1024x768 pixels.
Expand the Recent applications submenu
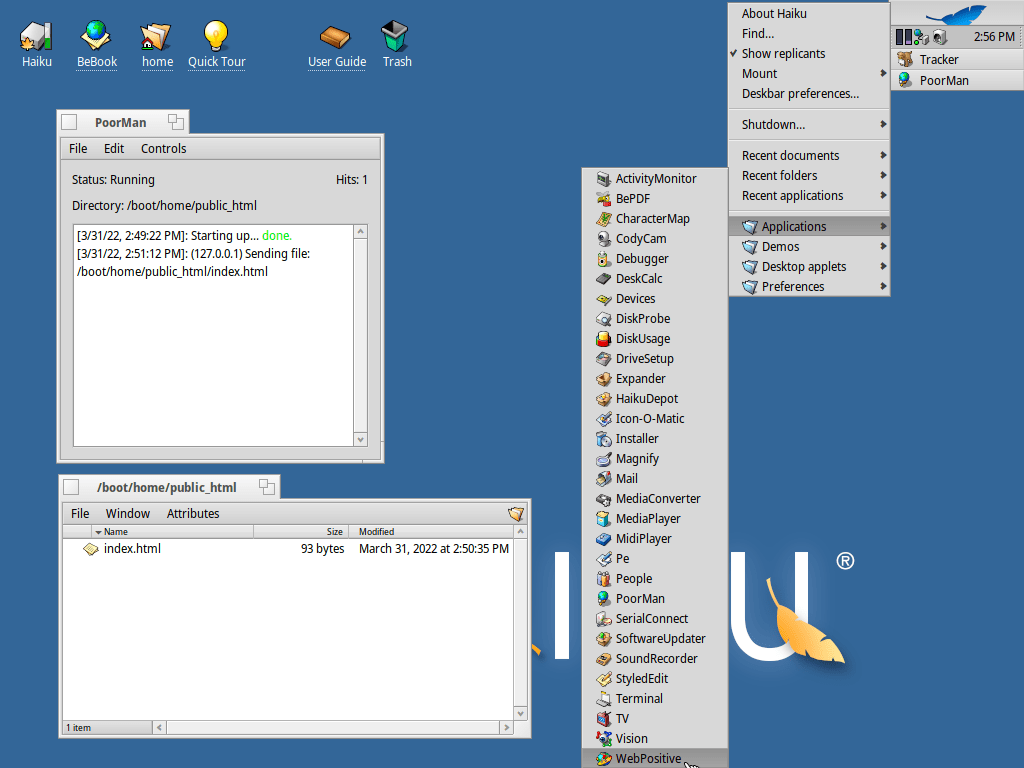pos(809,195)
